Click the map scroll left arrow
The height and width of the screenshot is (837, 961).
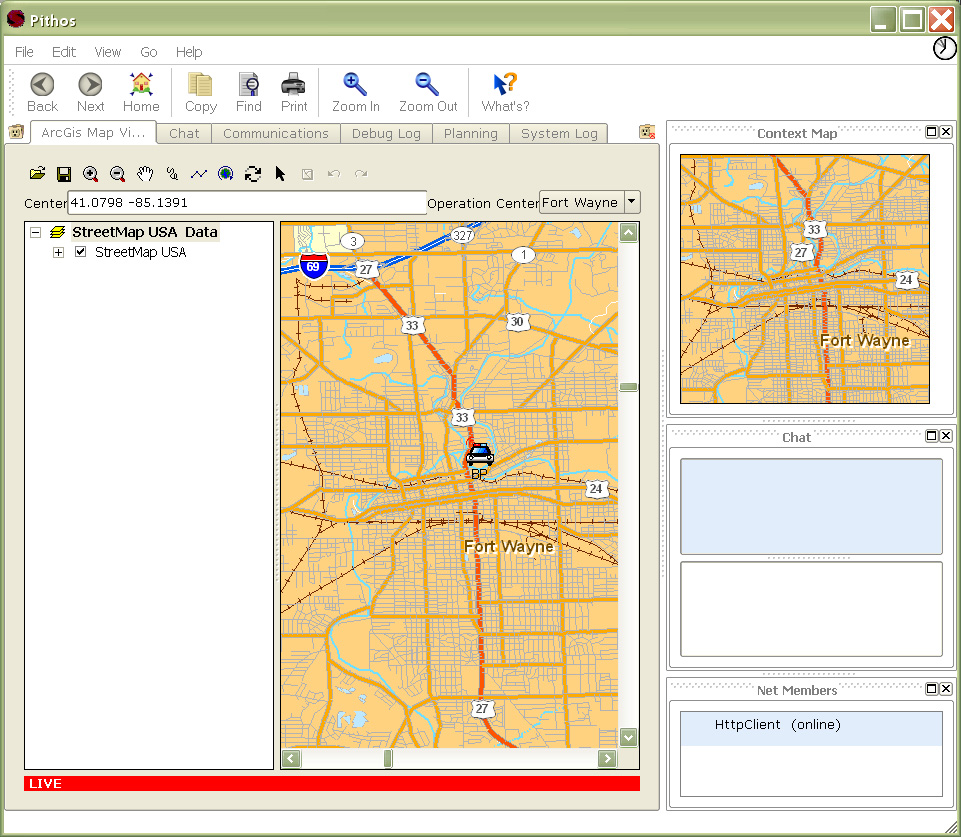pos(291,759)
